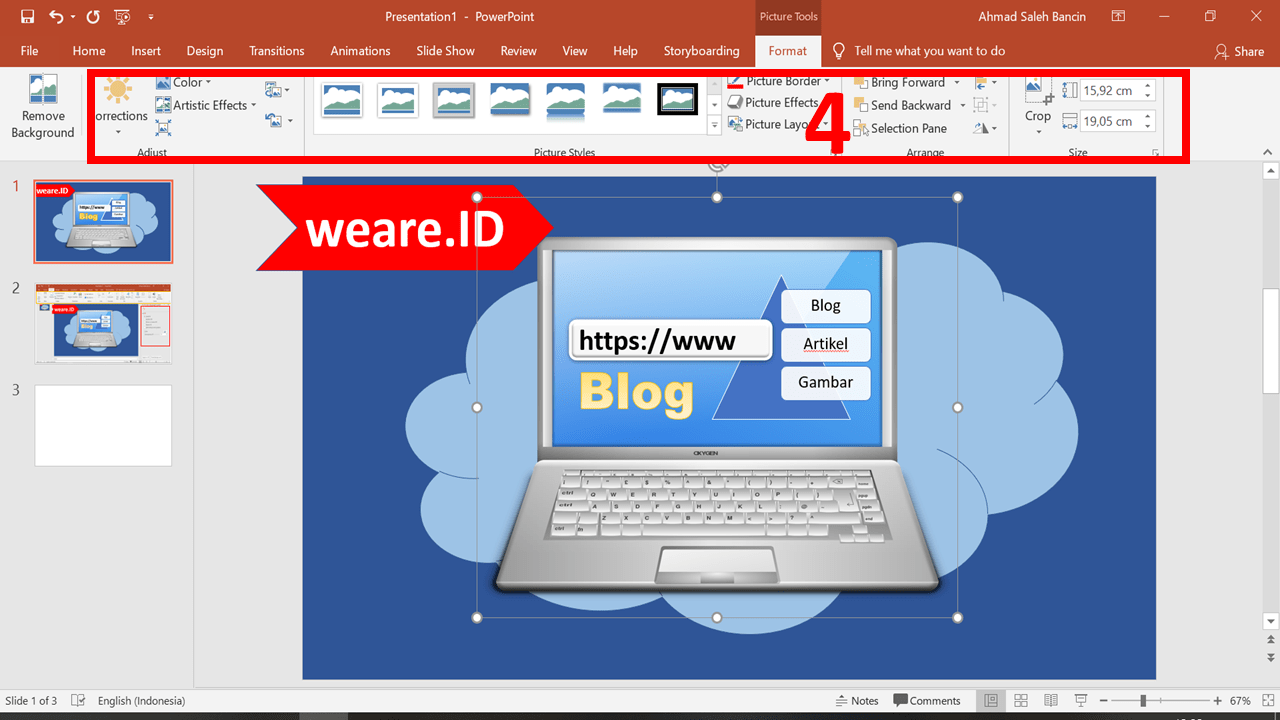Open the Insert ribbon tab
This screenshot has height=720, width=1280.
pyautogui.click(x=146, y=51)
